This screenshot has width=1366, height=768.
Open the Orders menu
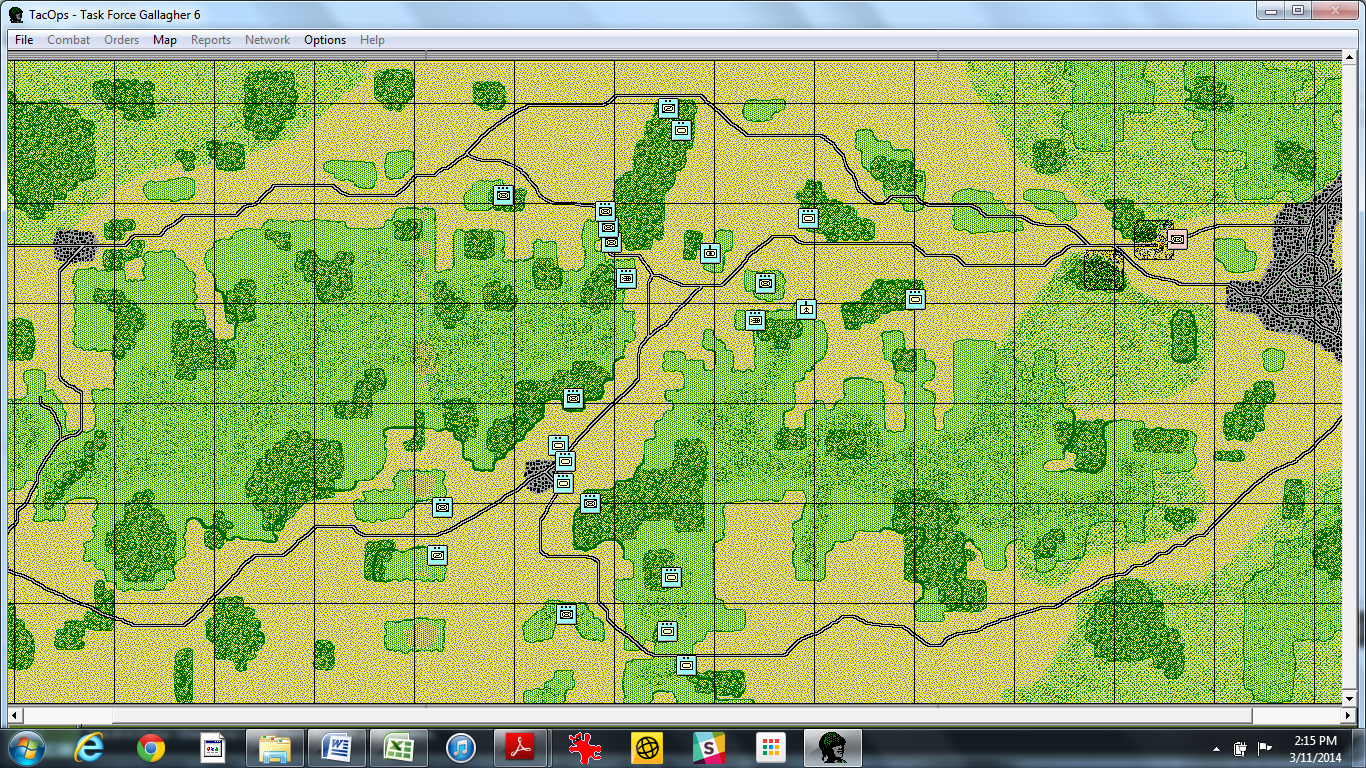pos(121,40)
